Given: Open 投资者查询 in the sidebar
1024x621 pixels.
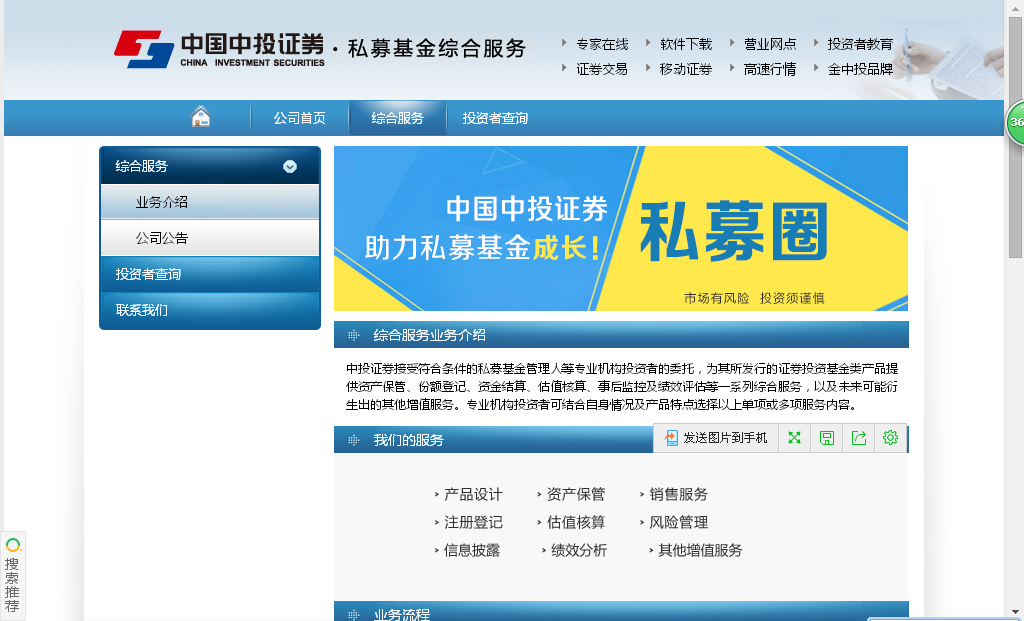Looking at the screenshot, I should [210, 274].
